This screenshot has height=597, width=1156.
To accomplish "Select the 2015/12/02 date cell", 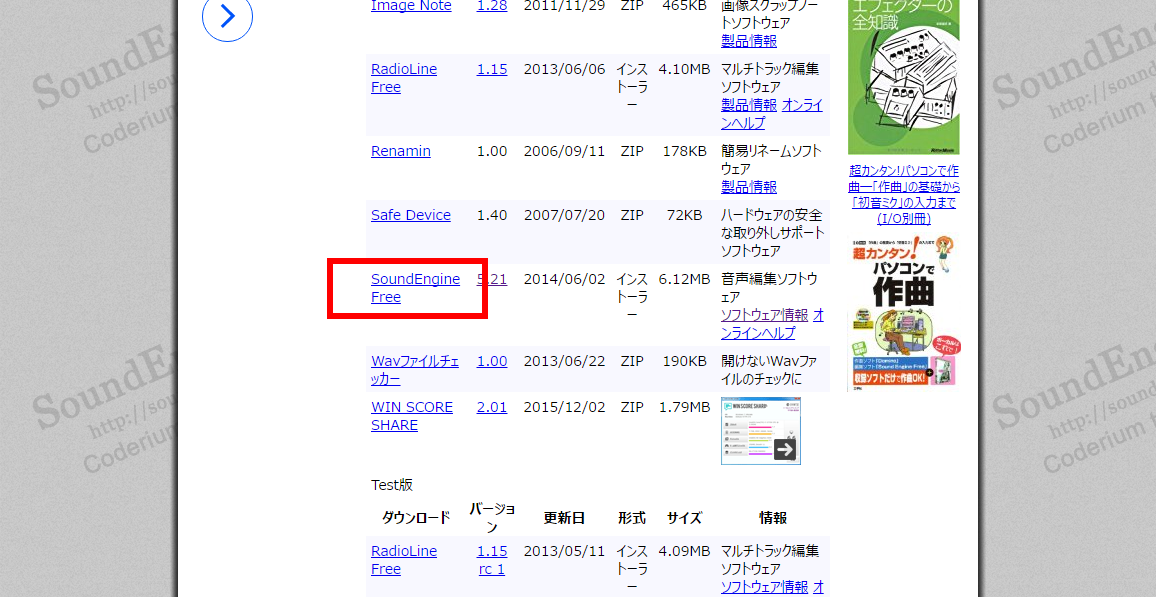I will click(564, 408).
